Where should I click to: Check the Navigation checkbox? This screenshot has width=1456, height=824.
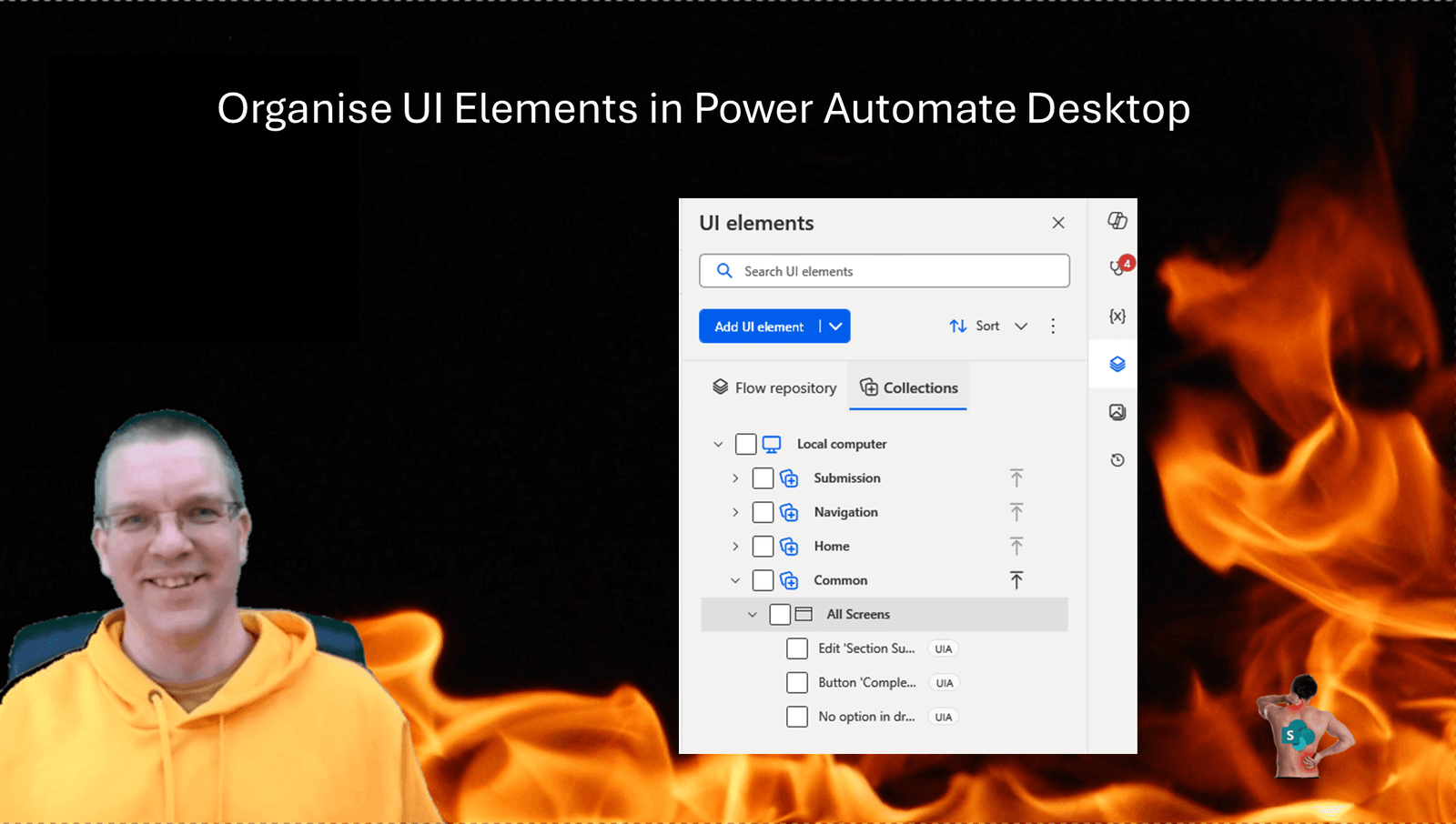[x=763, y=512]
